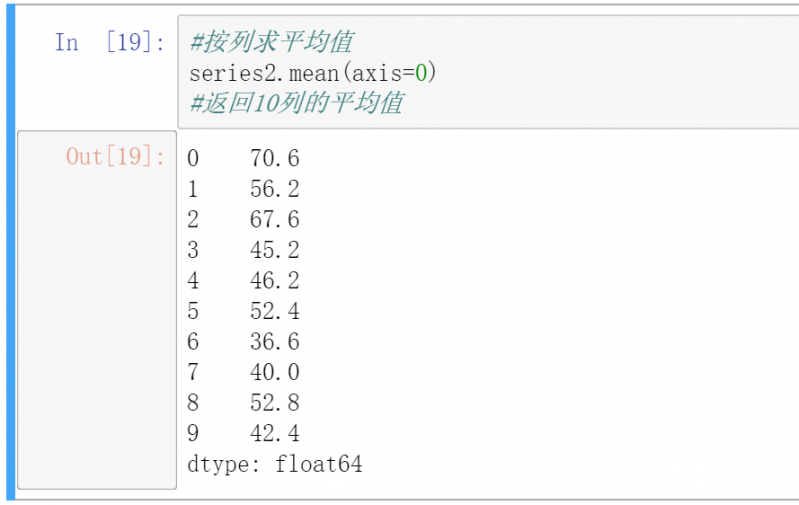Viewport: 799px width, 505px height.
Task: Click the index label 0 in output
Action: [x=193, y=158]
